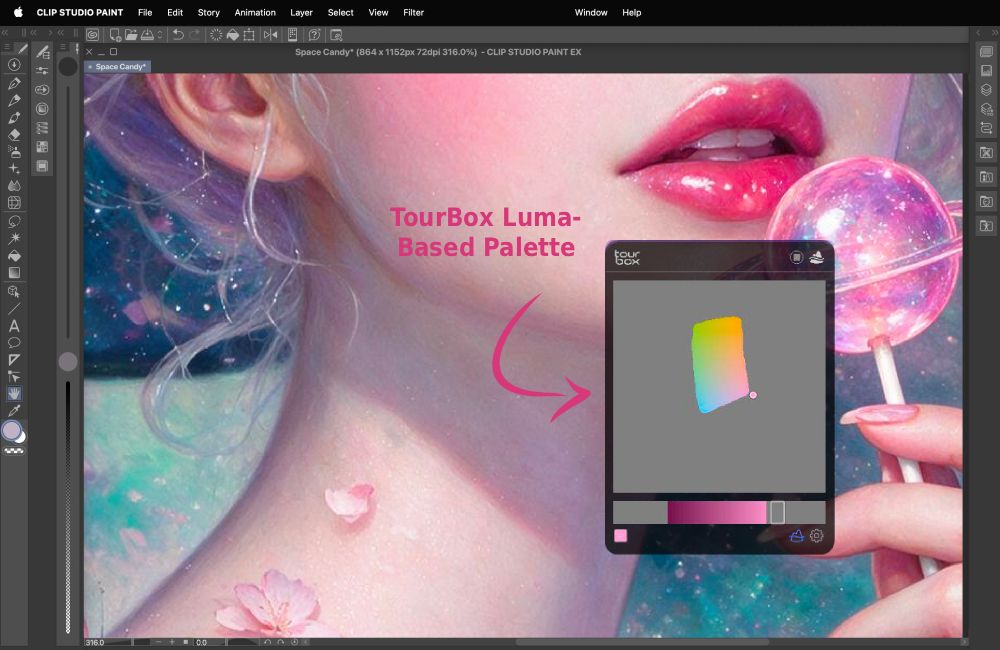Select the Text tool

point(14,326)
